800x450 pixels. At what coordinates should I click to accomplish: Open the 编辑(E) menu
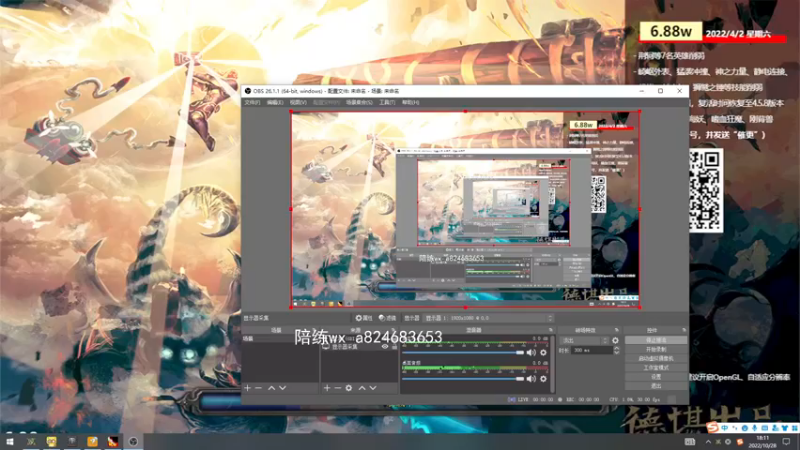point(275,103)
